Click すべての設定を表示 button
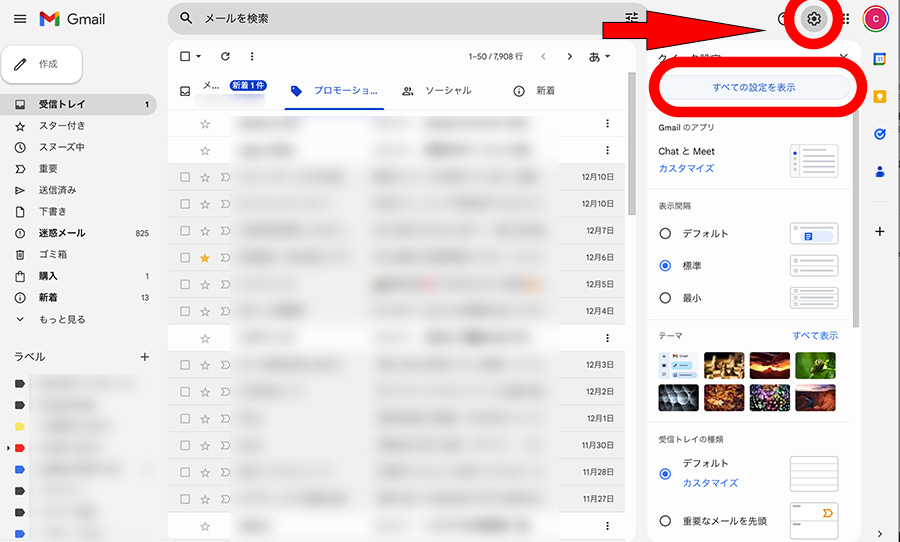The image size is (900, 542). tap(754, 87)
